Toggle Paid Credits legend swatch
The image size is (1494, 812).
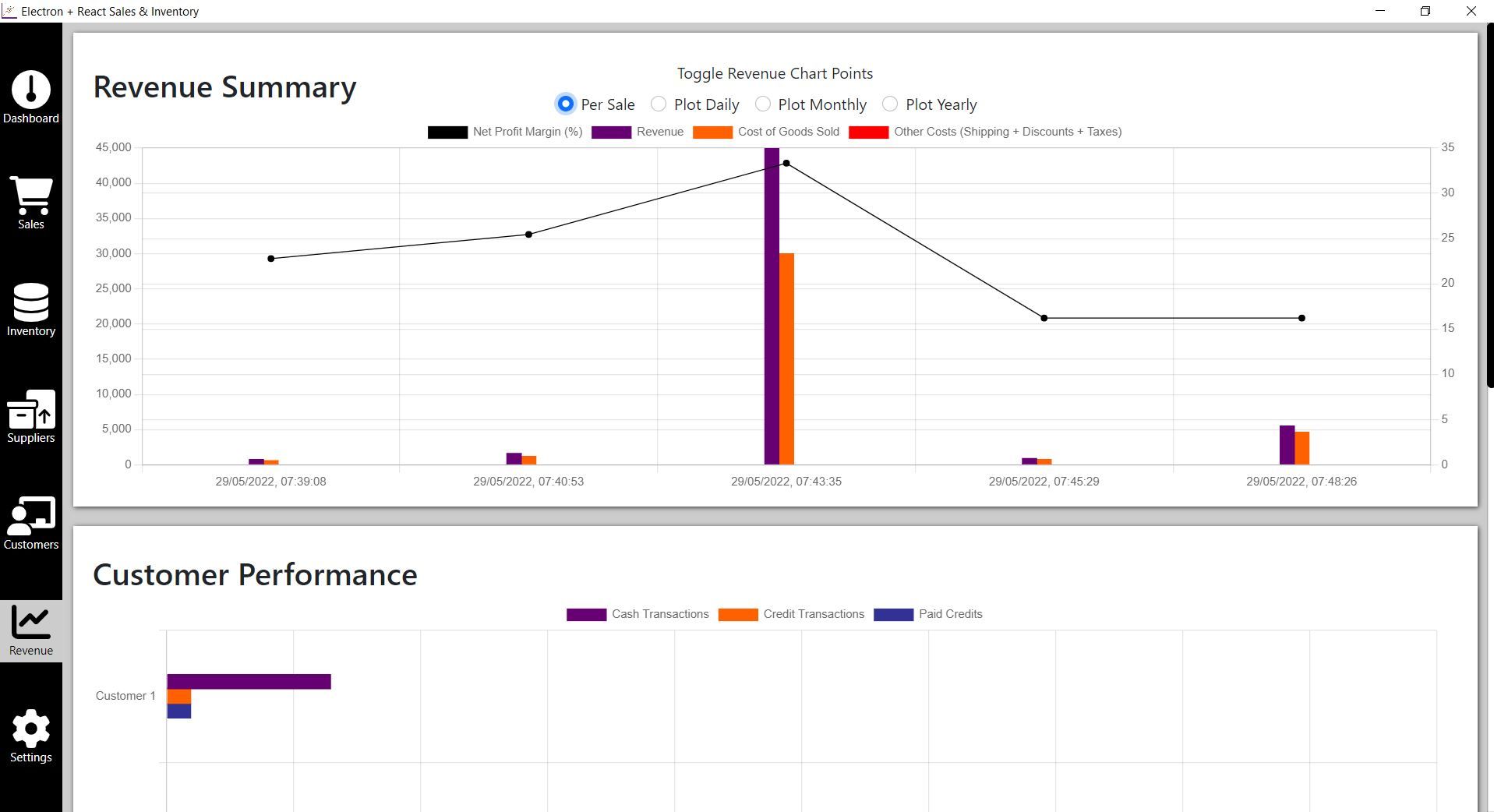893,615
